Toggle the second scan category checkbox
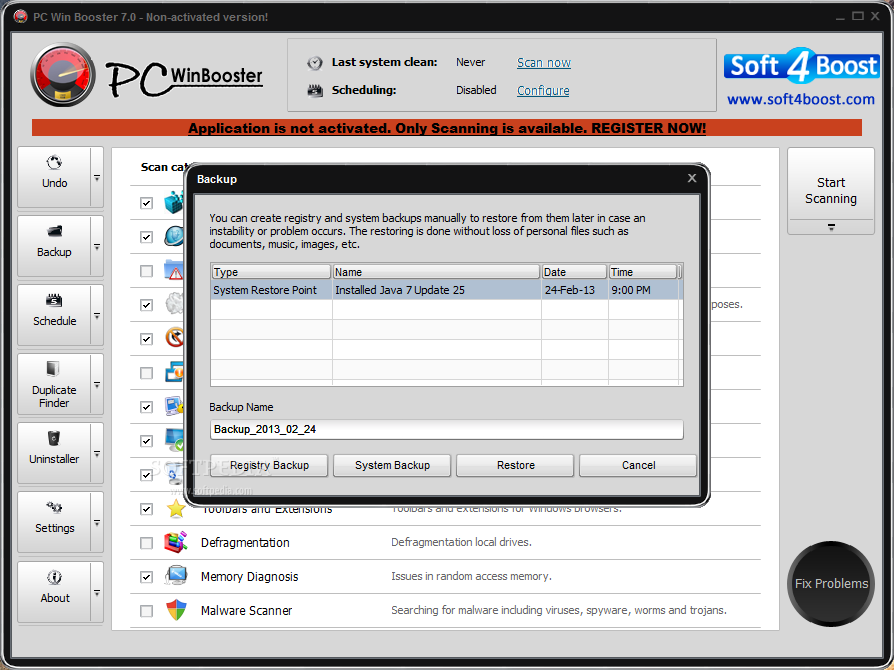This screenshot has height=670, width=894. [x=147, y=237]
